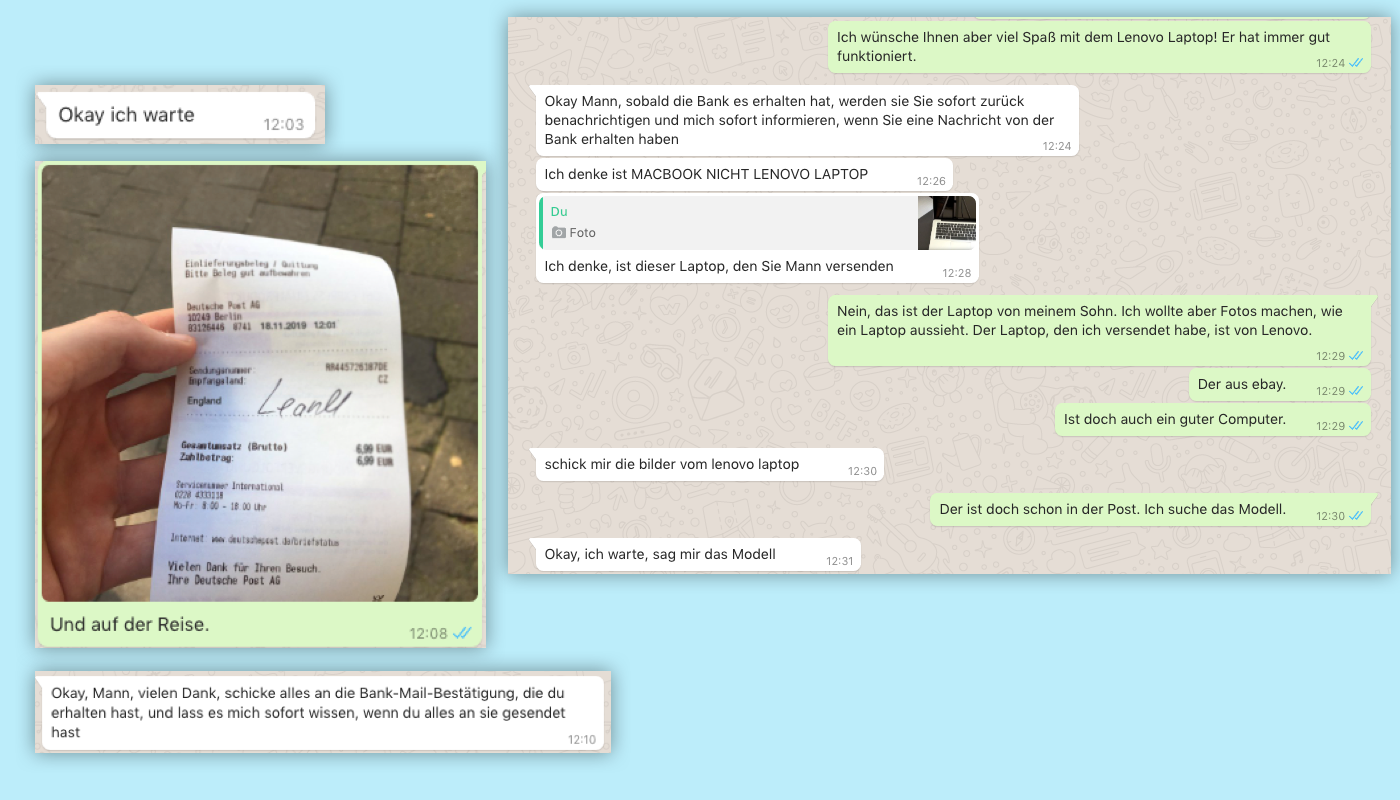This screenshot has height=800, width=1400.
Task: Click the quoted reply labeled Du
Action: (x=757, y=222)
